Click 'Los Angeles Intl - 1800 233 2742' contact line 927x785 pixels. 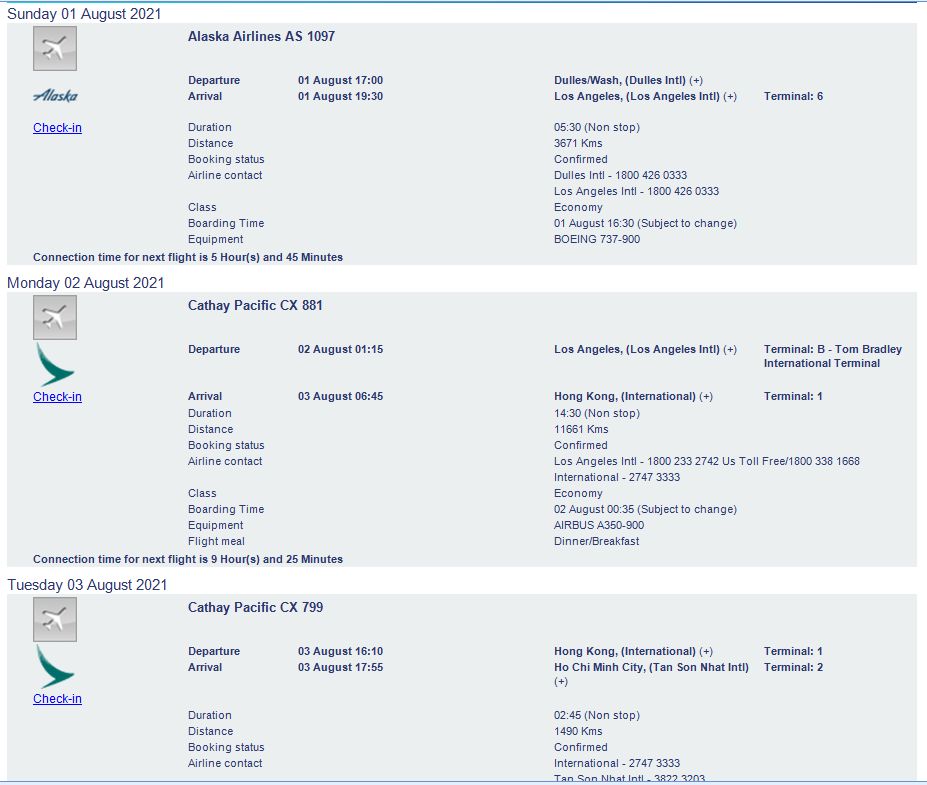[x=707, y=462]
